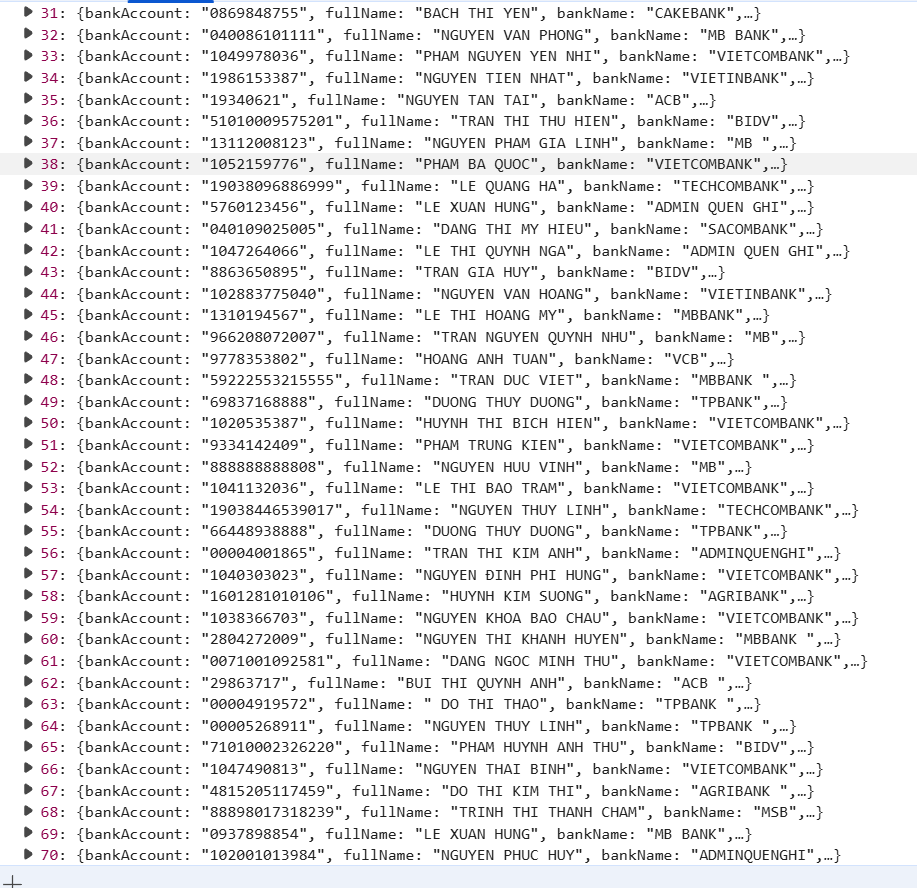Click name "PHAM TRUNG KIEN"

(x=489, y=445)
